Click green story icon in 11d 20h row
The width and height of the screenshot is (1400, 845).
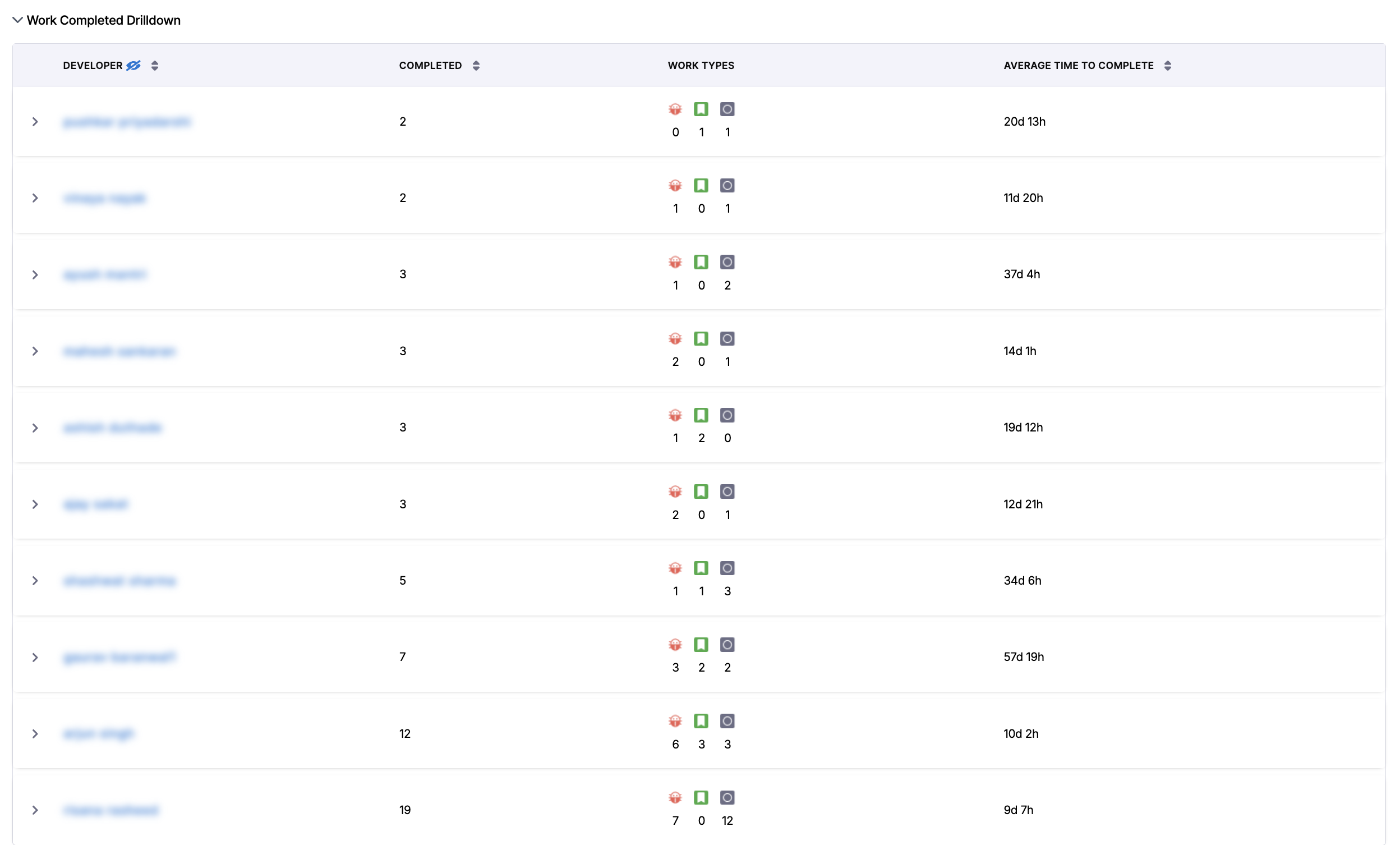tap(701, 186)
